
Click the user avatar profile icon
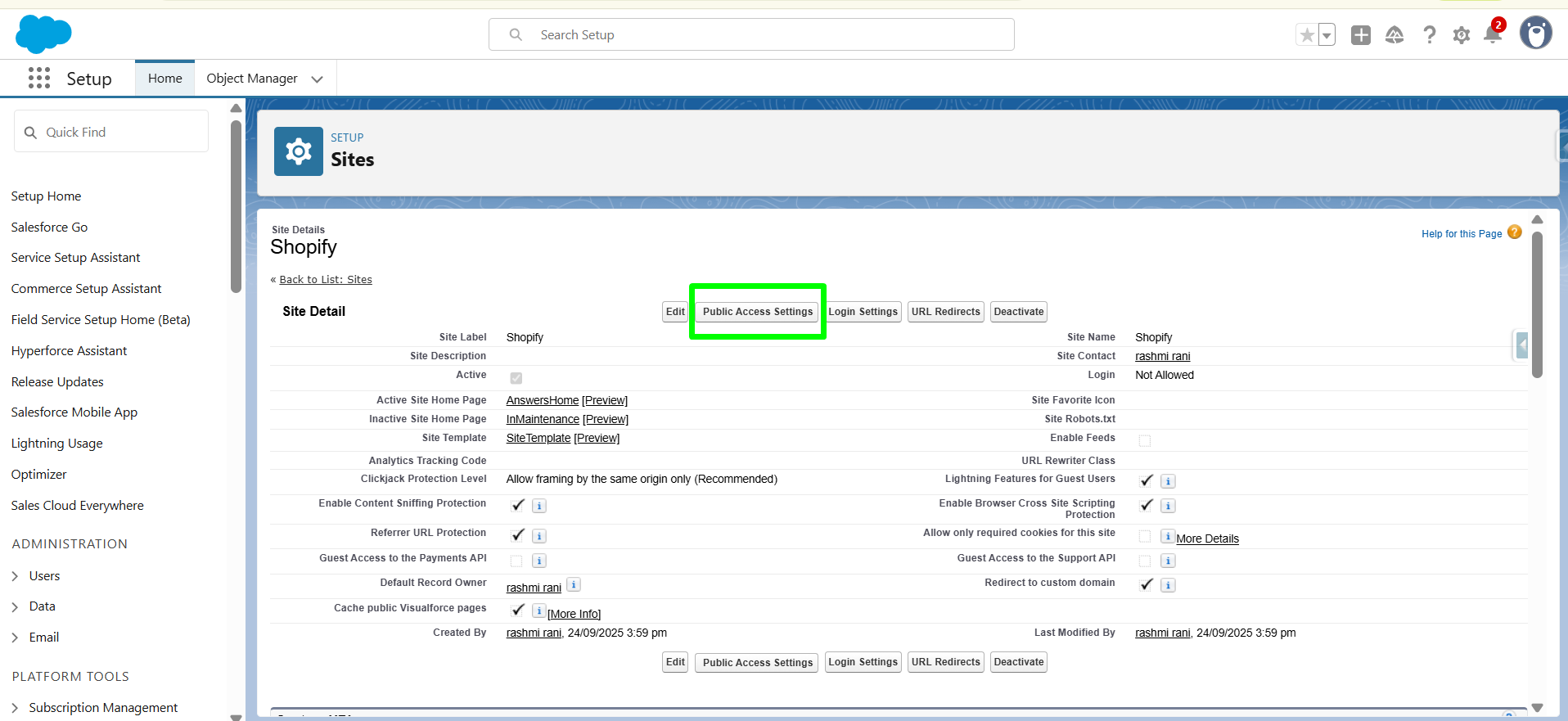pos(1535,34)
